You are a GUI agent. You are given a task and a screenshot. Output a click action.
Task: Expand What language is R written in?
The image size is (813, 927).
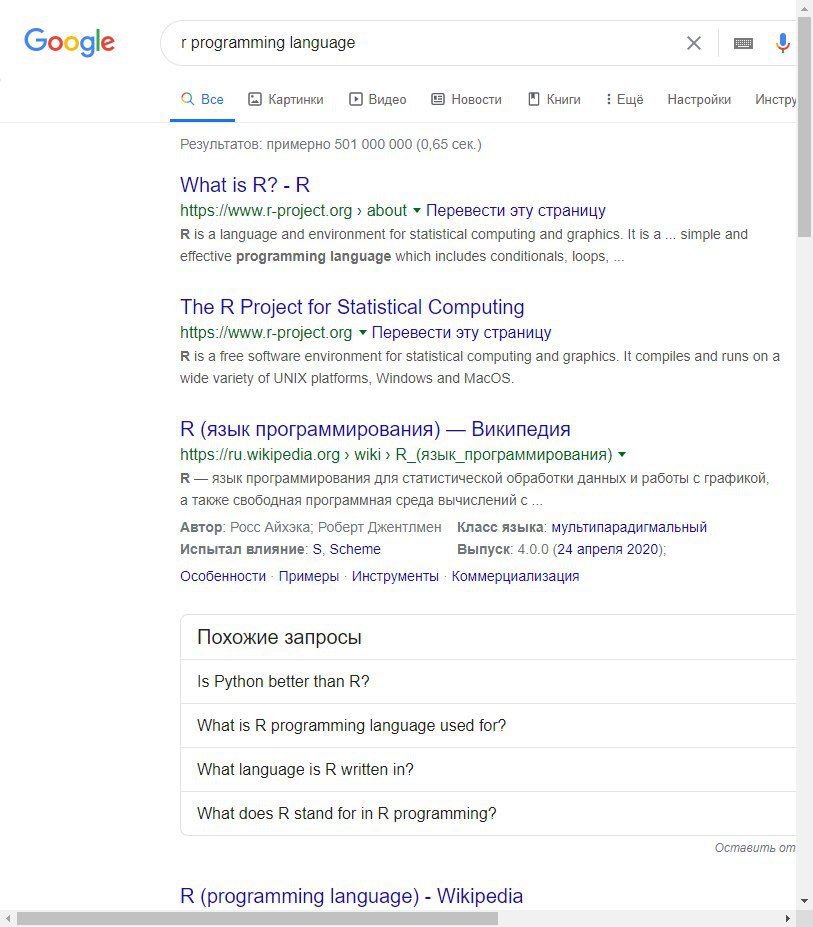(x=488, y=769)
